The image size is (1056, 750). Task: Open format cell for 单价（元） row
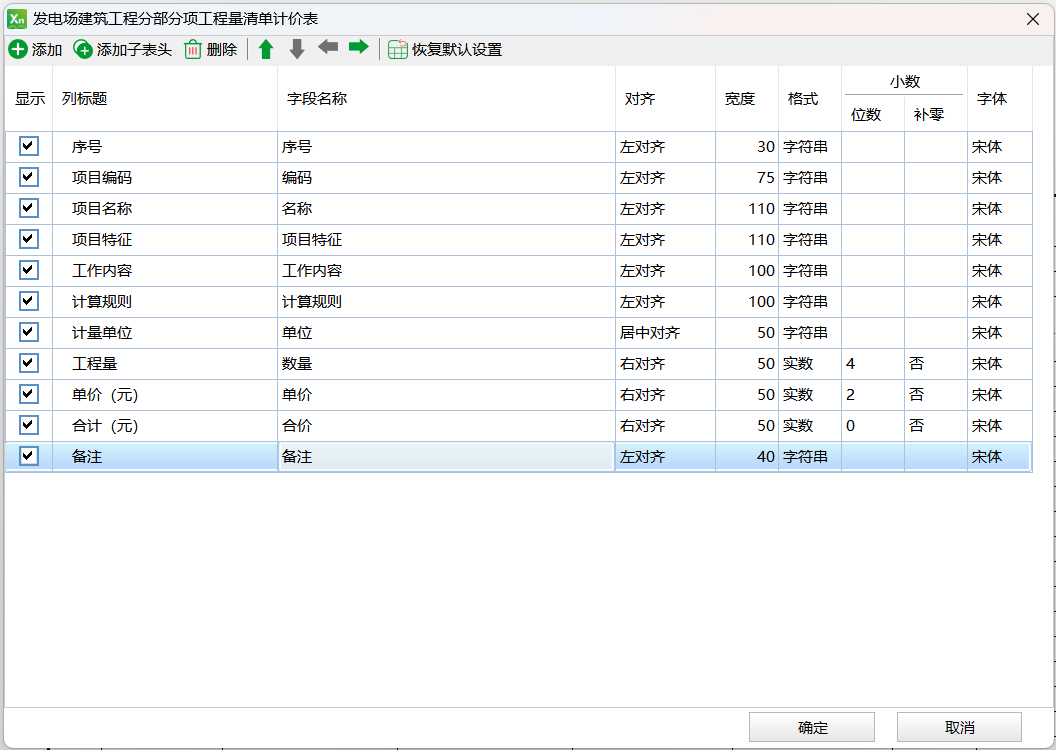point(809,395)
